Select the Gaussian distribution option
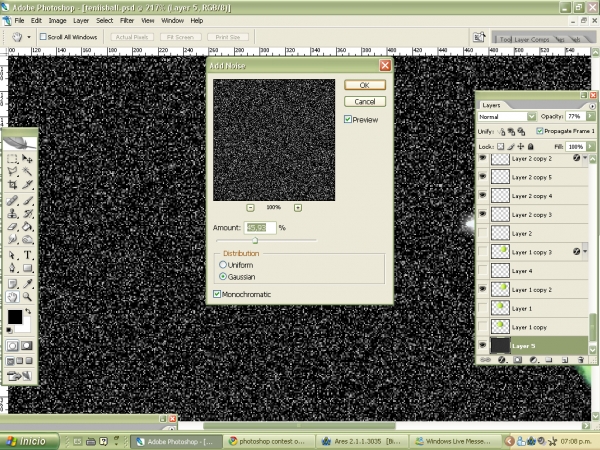This screenshot has height=450, width=600. pyautogui.click(x=223, y=276)
